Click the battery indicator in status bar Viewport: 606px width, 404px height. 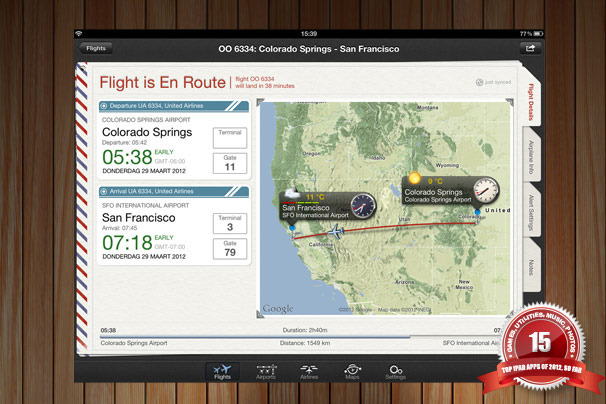(538, 34)
